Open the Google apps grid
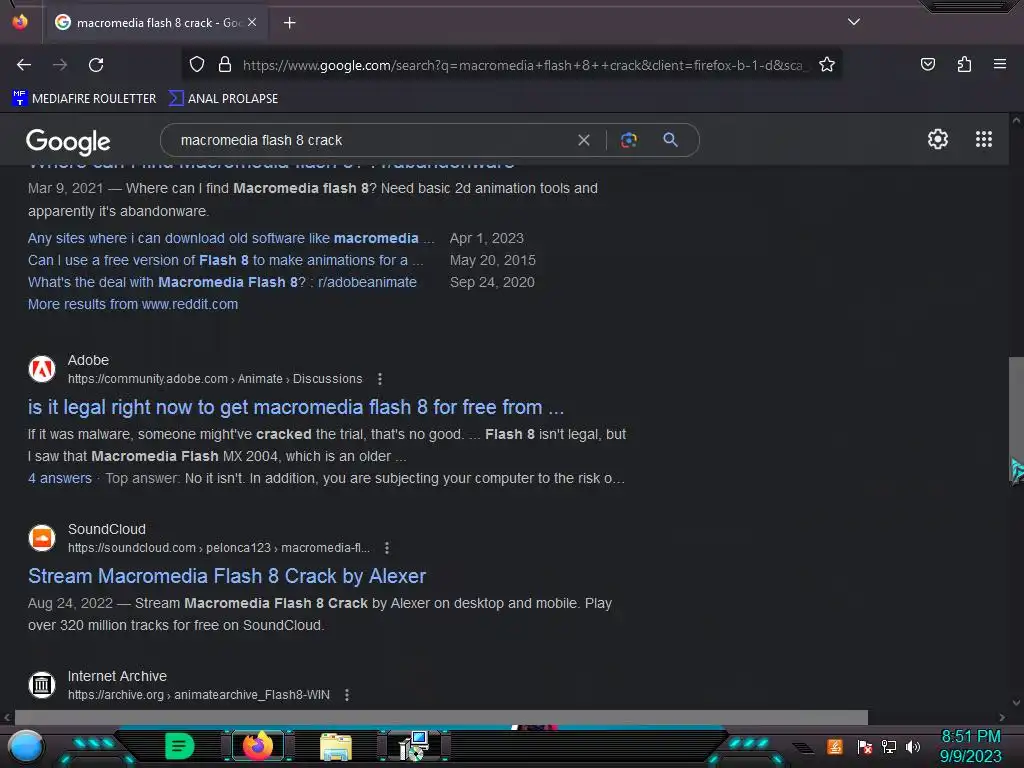Screen dimensions: 1024x768 click(984, 139)
